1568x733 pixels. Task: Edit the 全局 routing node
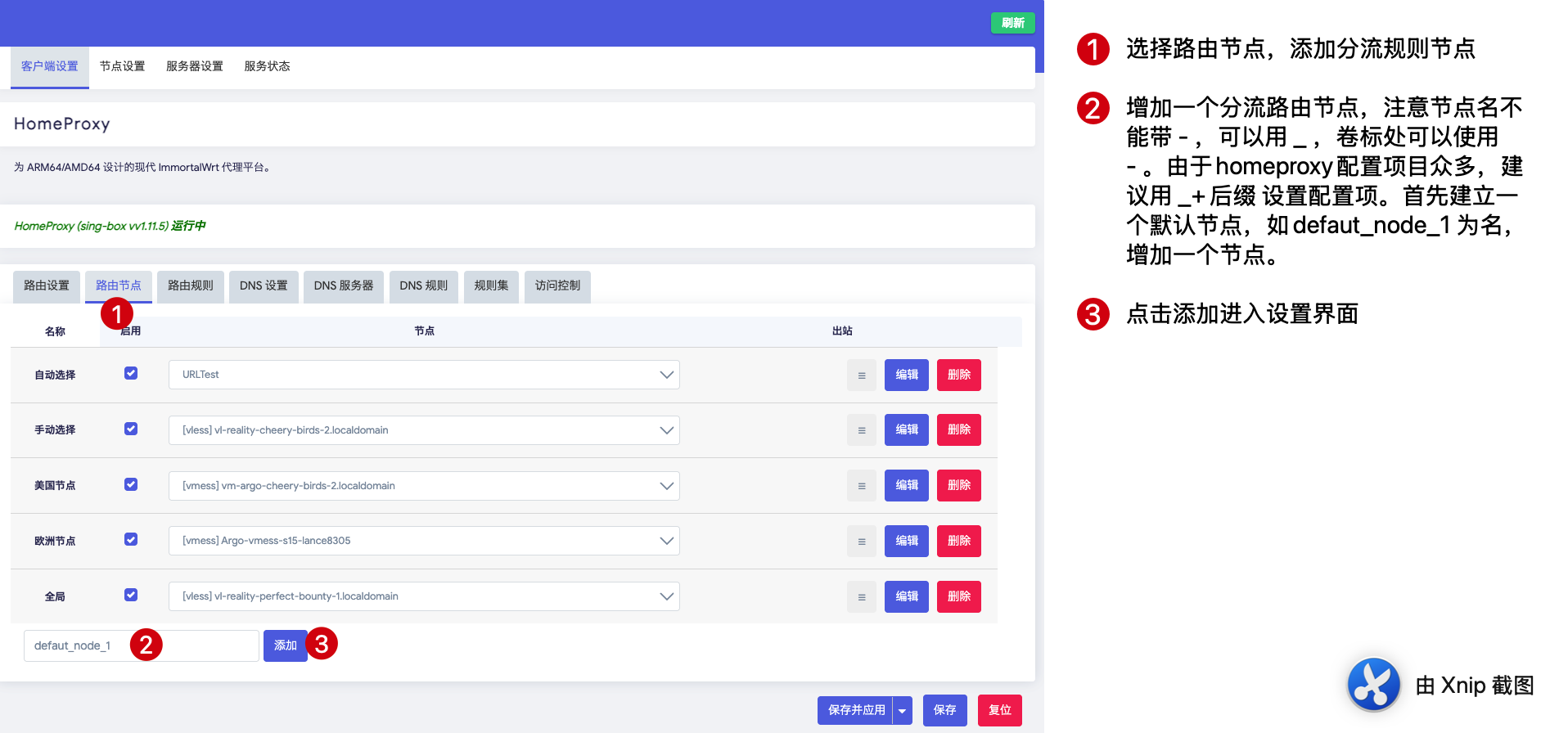tap(907, 596)
